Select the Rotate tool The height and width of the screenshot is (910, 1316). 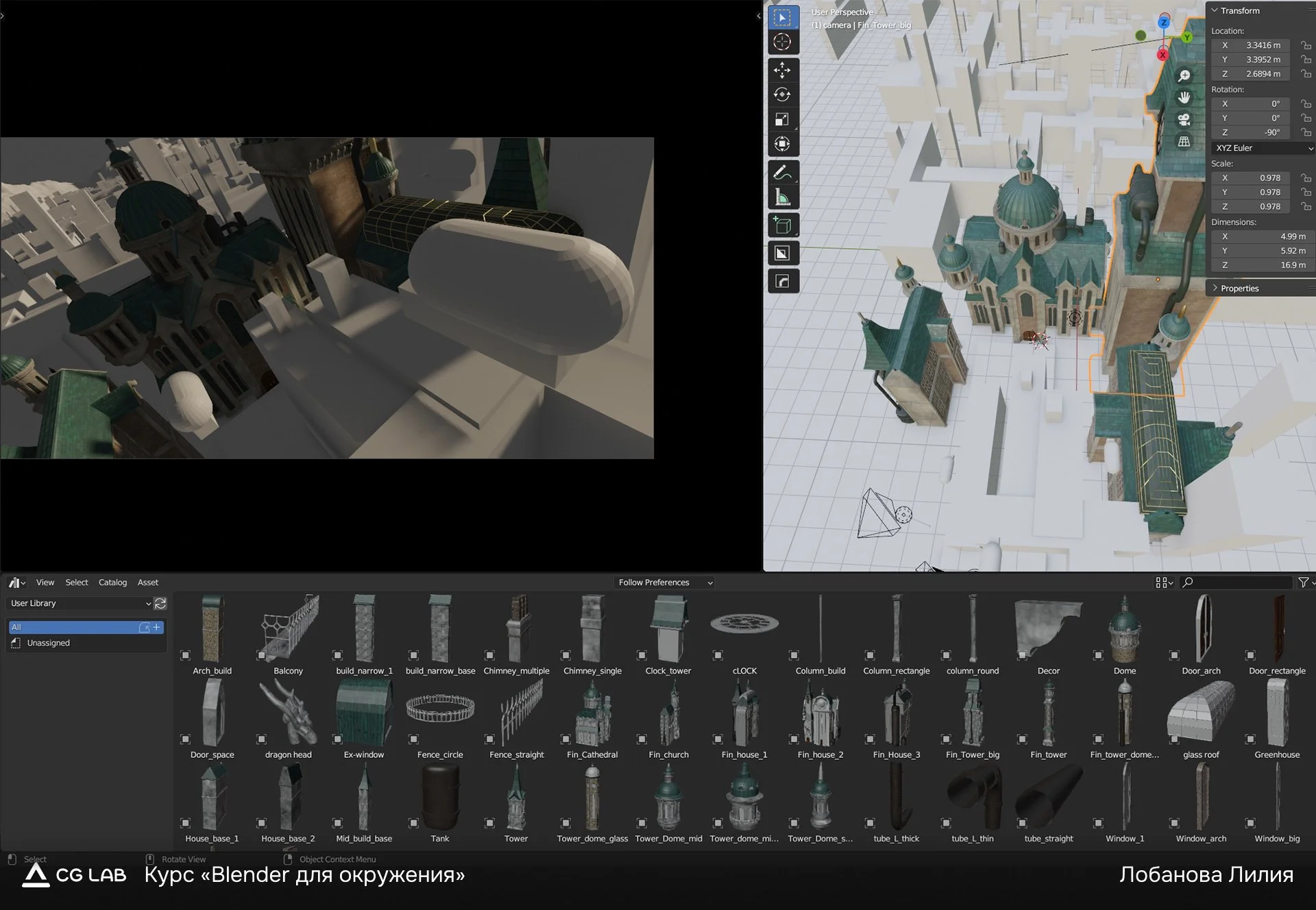(782, 95)
